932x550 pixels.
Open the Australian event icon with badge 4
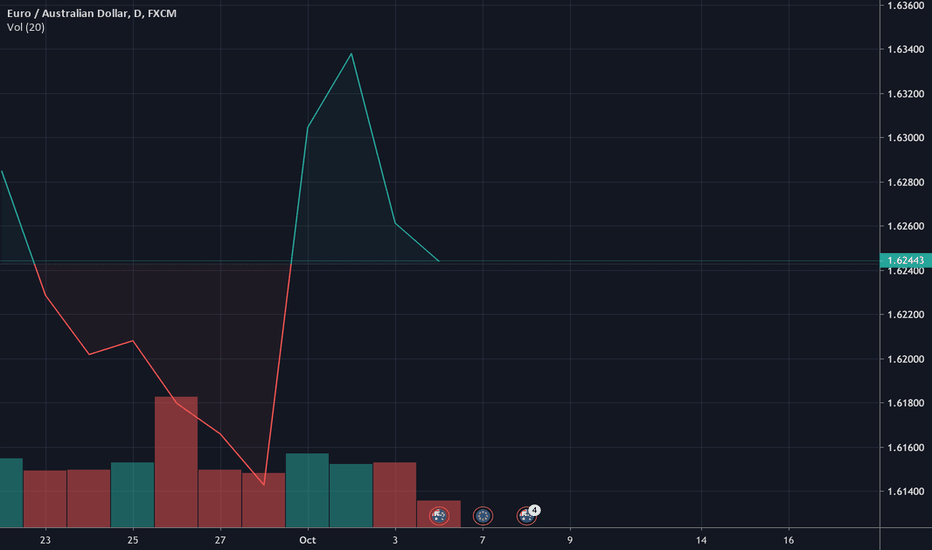[x=527, y=515]
